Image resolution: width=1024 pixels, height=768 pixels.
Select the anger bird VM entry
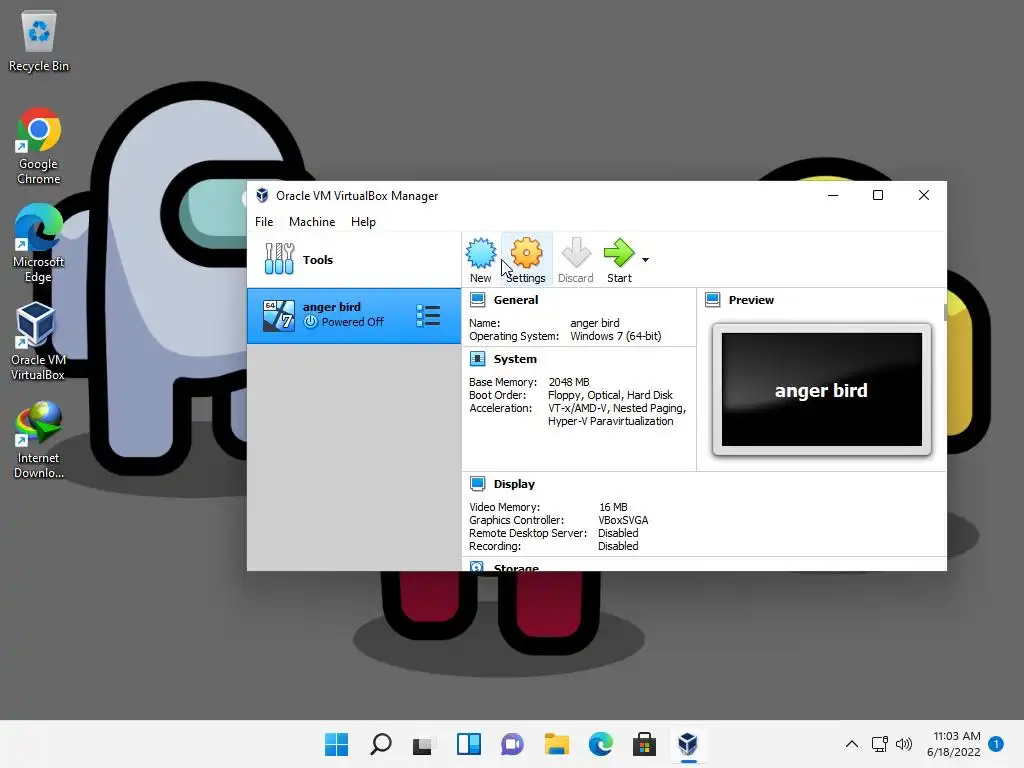coord(353,315)
